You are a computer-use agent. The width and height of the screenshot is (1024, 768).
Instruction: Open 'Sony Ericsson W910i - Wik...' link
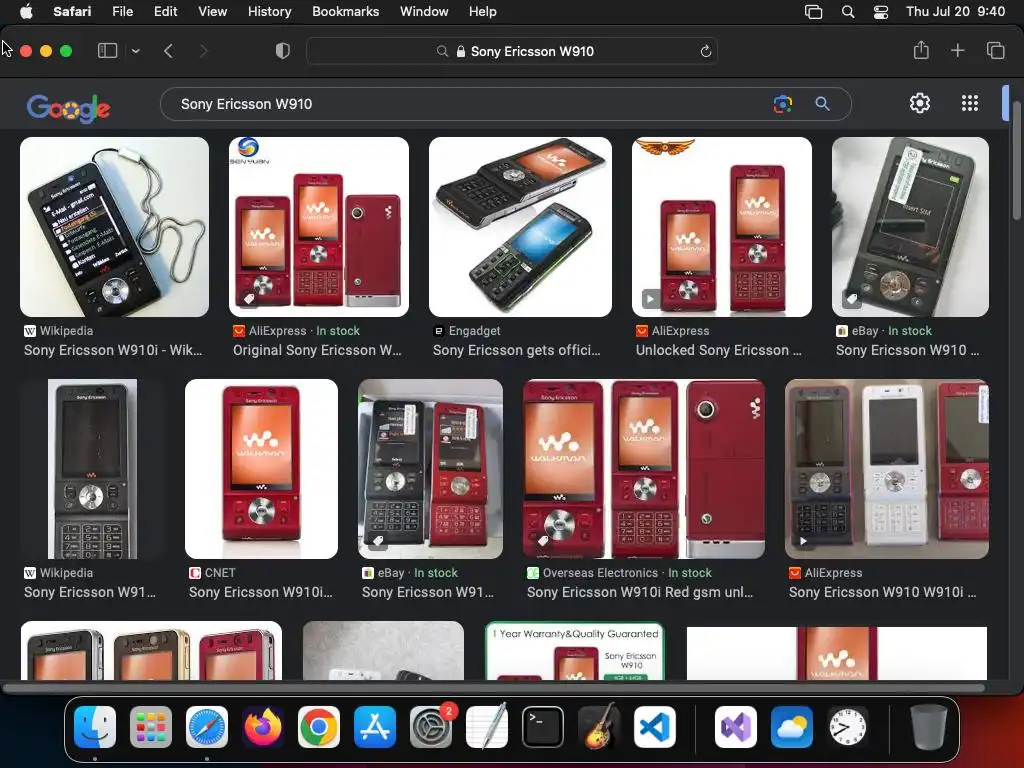113,350
